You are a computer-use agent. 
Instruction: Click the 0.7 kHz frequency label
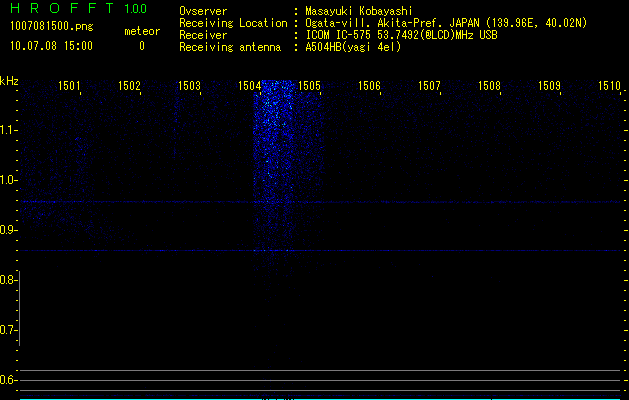tap(8, 330)
